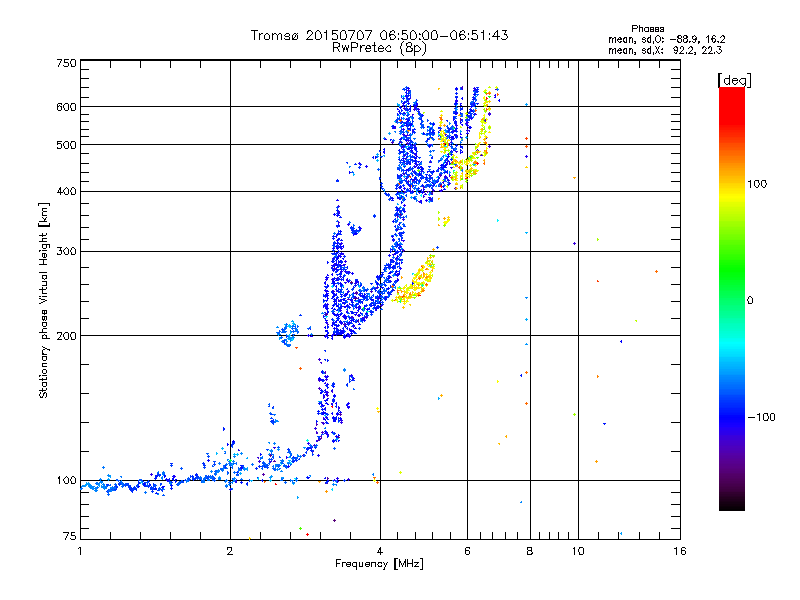The width and height of the screenshot is (800, 600).
Task: Click the y-axis tick label '75'
Action: point(70,536)
